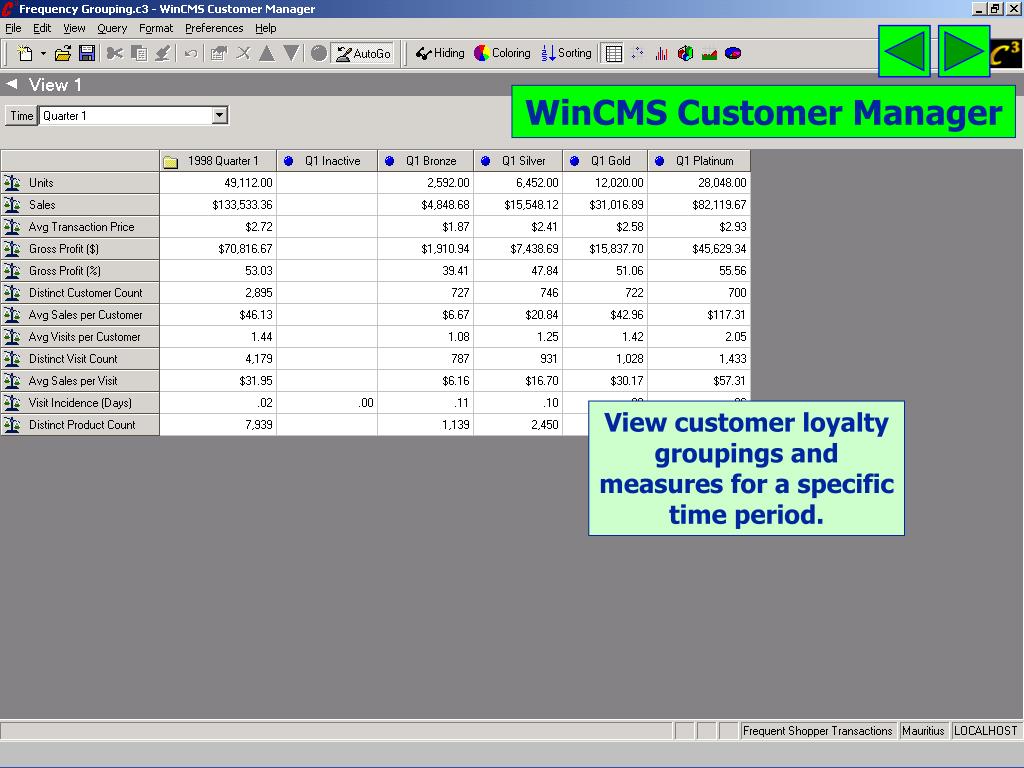The height and width of the screenshot is (768, 1024).
Task: Click the green forward arrow button
Action: point(964,52)
